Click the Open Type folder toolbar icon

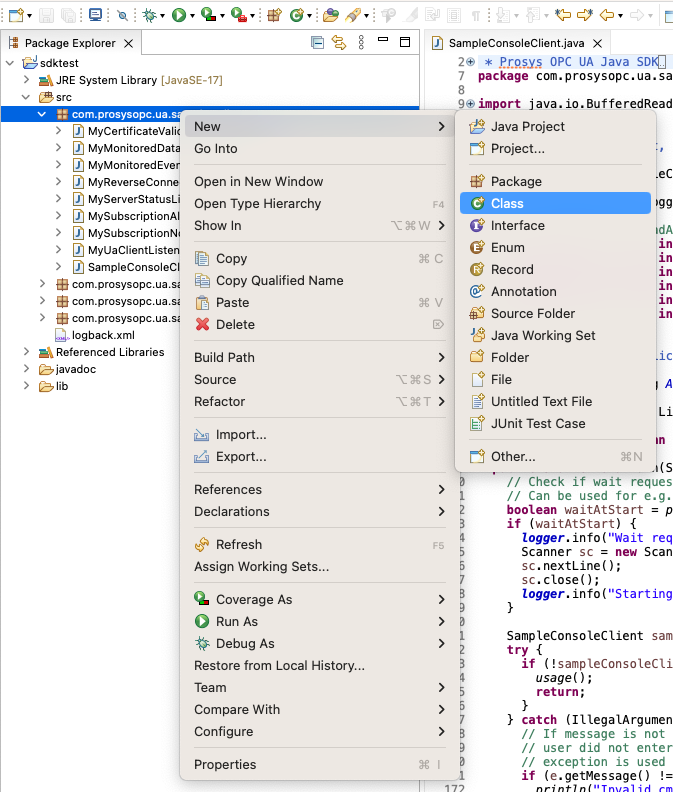pos(331,15)
